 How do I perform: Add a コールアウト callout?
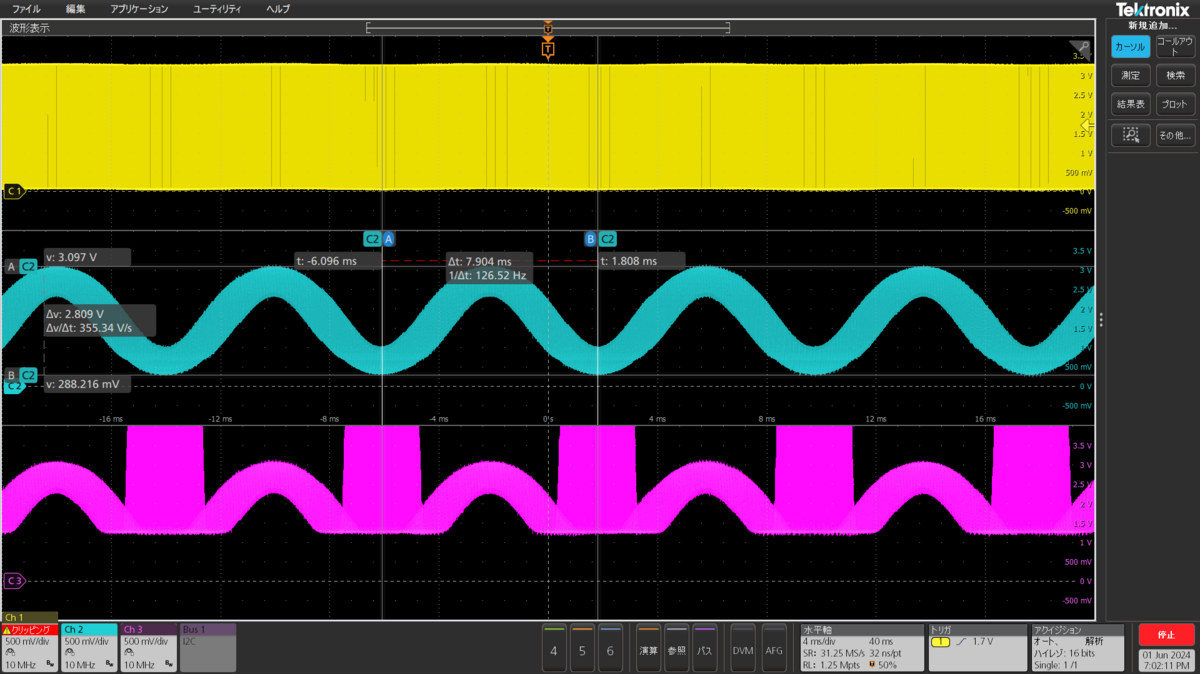(1174, 46)
